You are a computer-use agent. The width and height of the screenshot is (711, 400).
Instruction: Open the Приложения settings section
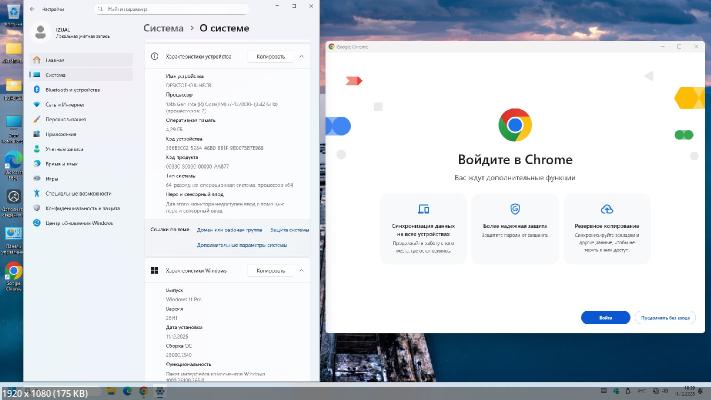[x=62, y=134]
